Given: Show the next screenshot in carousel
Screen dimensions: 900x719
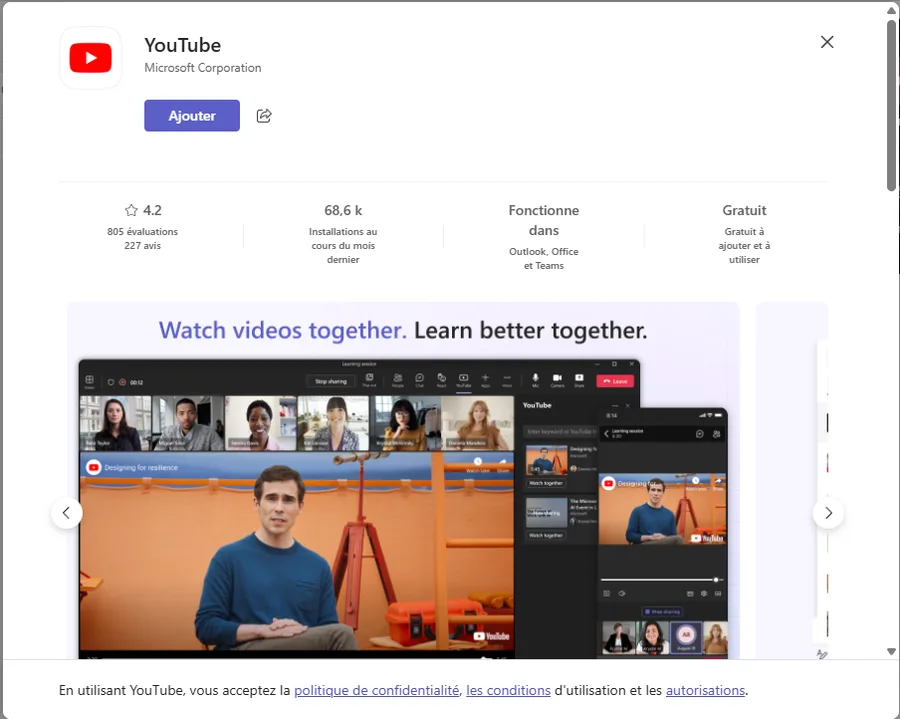Looking at the screenshot, I should click(x=828, y=513).
